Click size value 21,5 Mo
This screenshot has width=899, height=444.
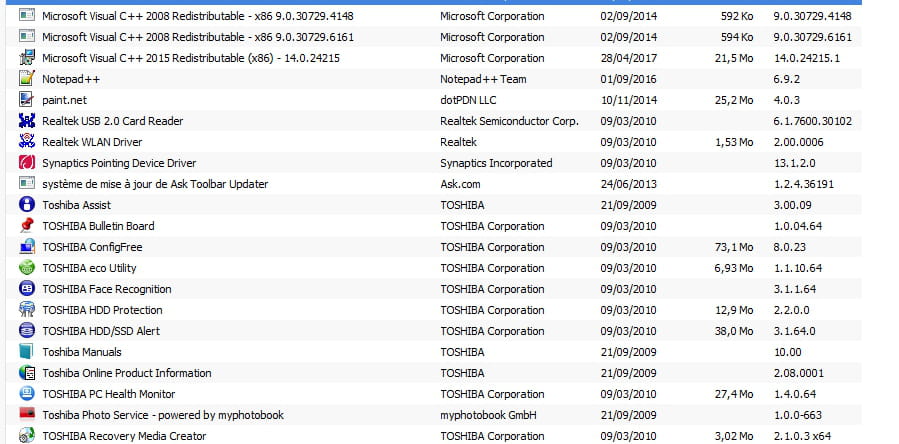coord(734,58)
